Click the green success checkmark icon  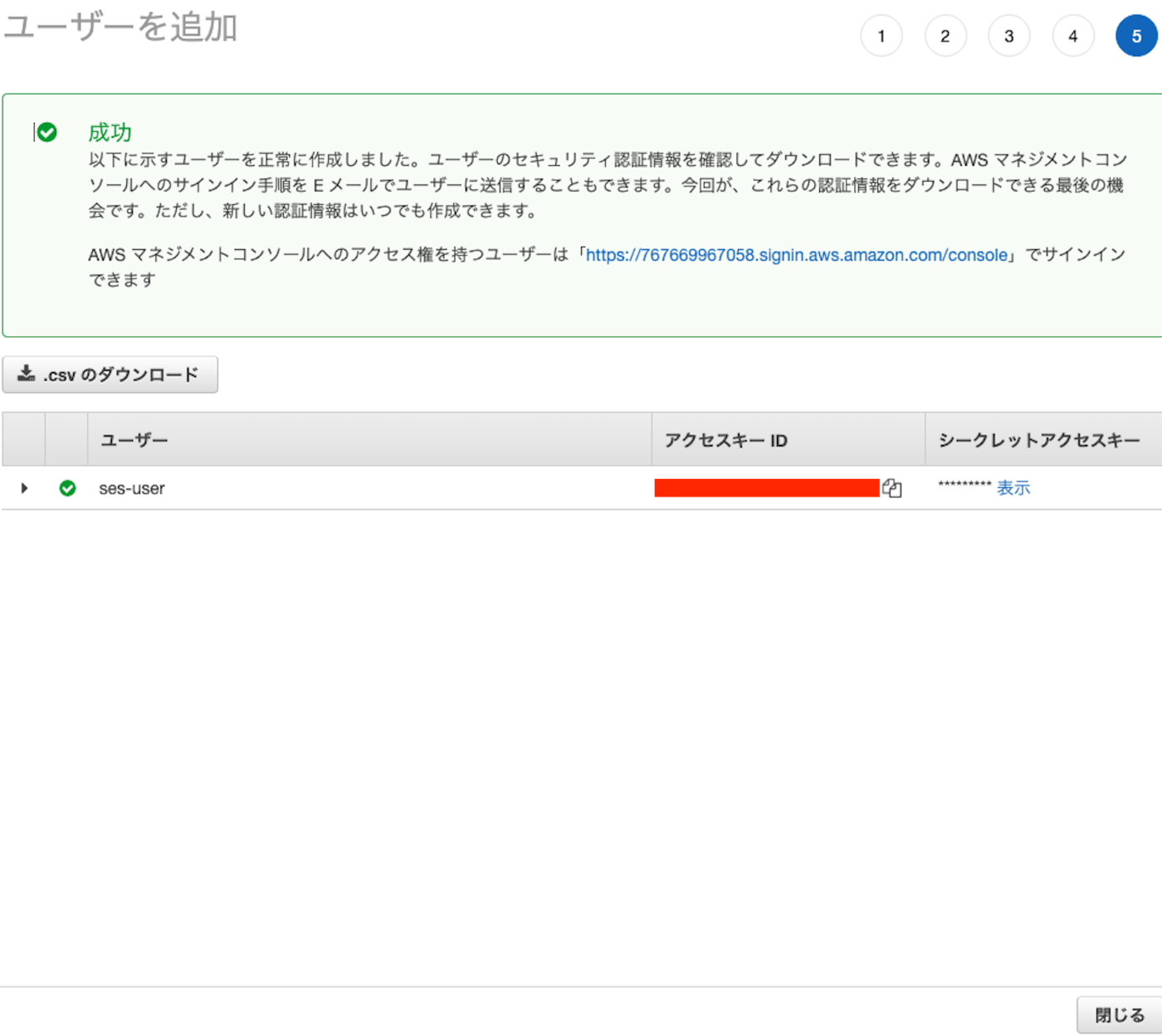pos(47,131)
